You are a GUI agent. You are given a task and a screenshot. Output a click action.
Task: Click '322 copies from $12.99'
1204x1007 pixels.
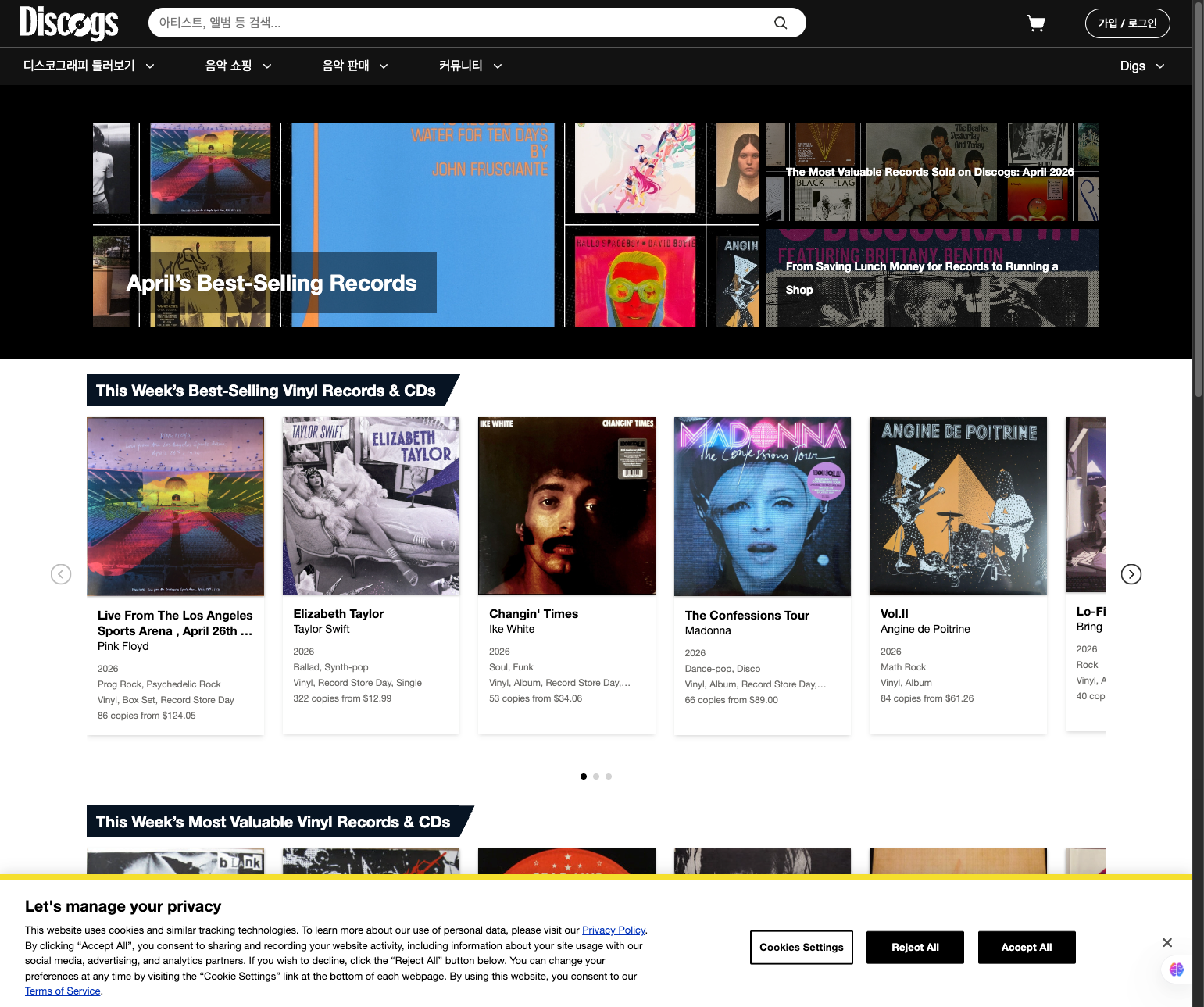[x=342, y=698]
